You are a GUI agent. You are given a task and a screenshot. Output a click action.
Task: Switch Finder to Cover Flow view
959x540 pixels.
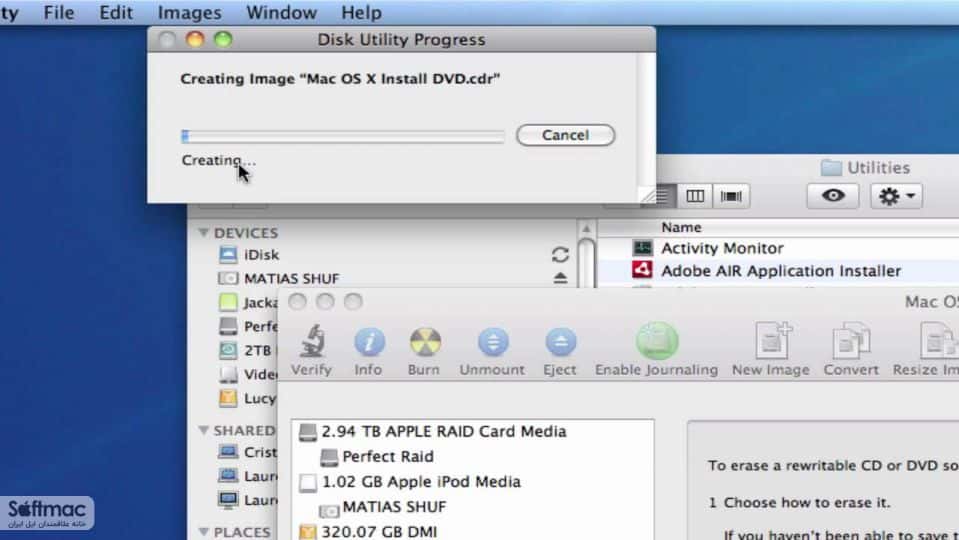(731, 196)
